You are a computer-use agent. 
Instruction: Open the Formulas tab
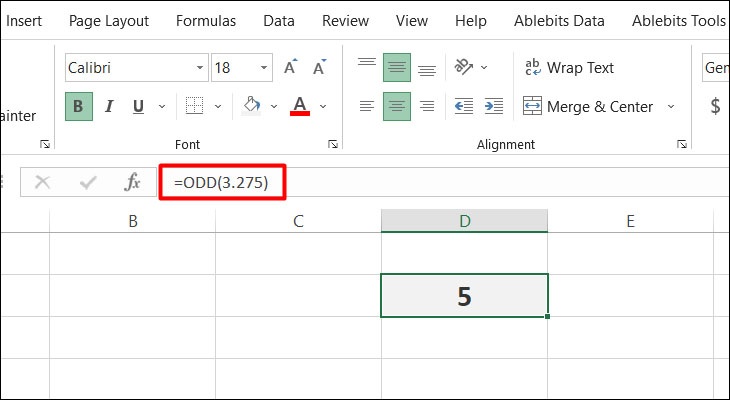(206, 20)
